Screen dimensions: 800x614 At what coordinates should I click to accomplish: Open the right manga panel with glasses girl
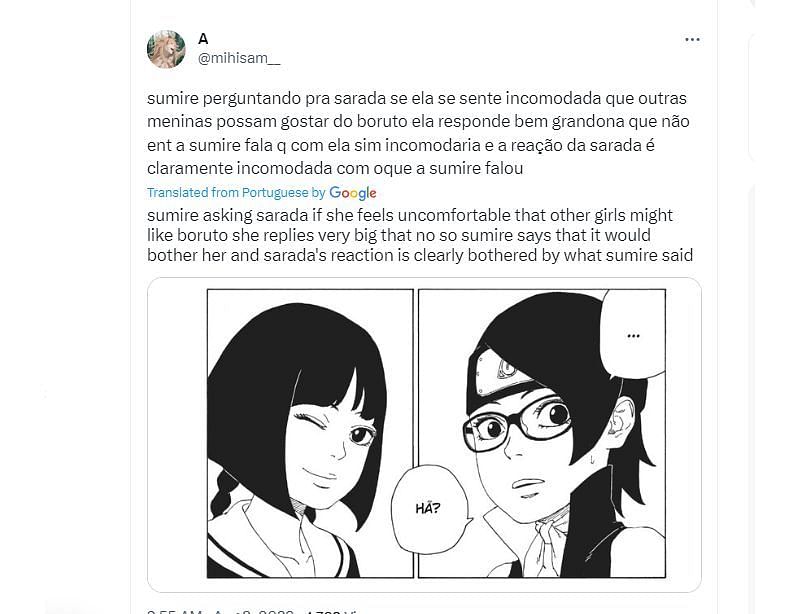pos(542,433)
